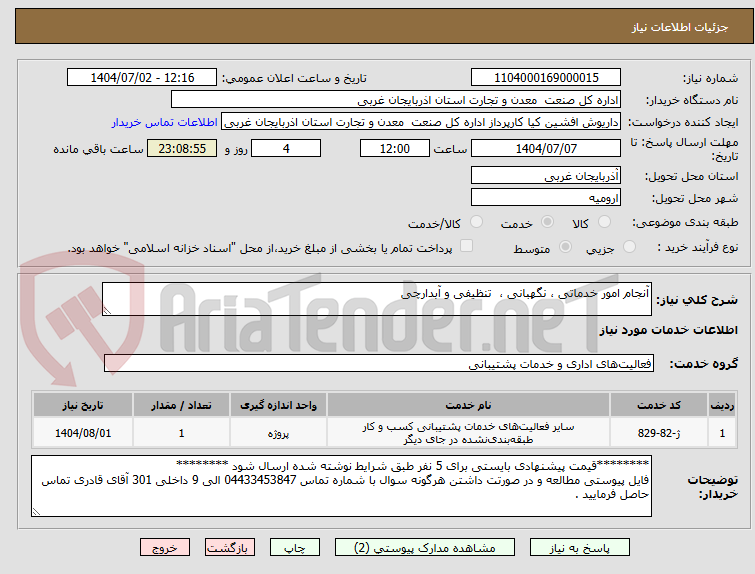Select the کالا/خدمت radio button
This screenshot has width=755, height=574.
[x=476, y=222]
